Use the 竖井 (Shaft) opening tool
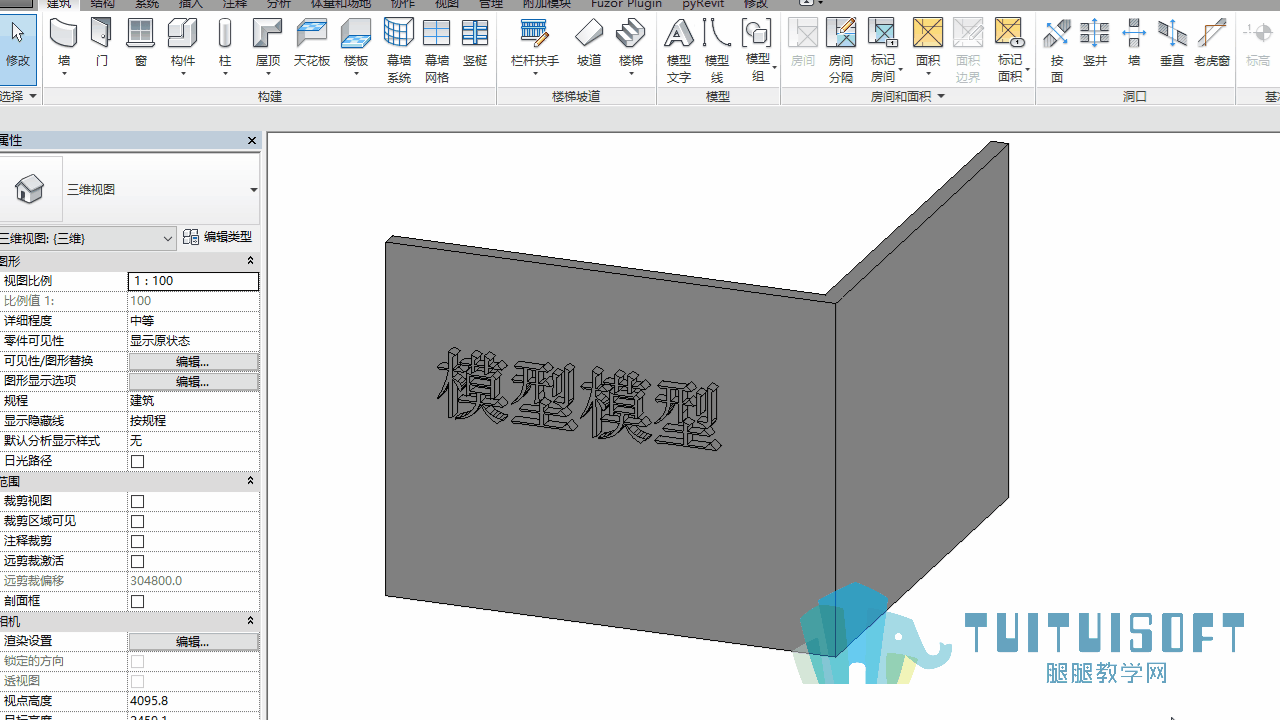The image size is (1280, 720). point(1095,45)
